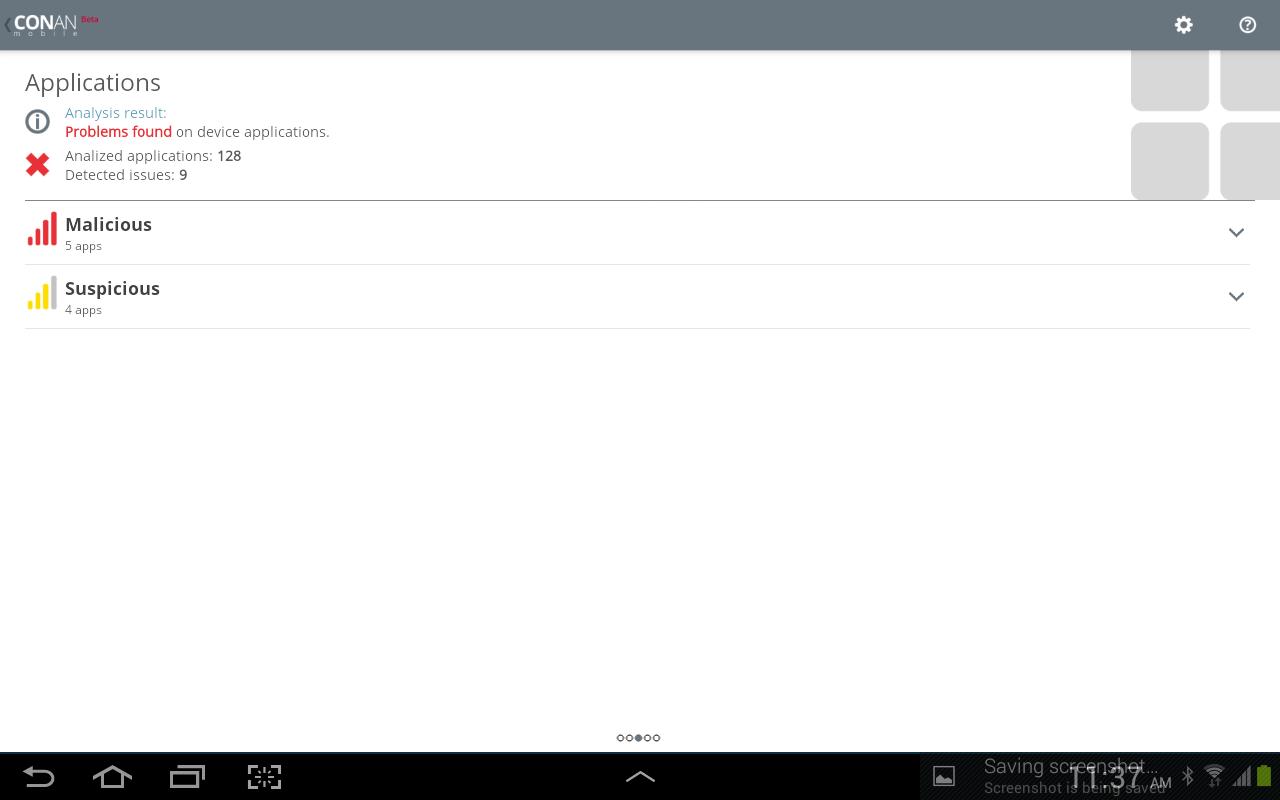Screen dimensions: 1280x800
Task: Select the first page indicator dot
Action: click(x=620, y=738)
